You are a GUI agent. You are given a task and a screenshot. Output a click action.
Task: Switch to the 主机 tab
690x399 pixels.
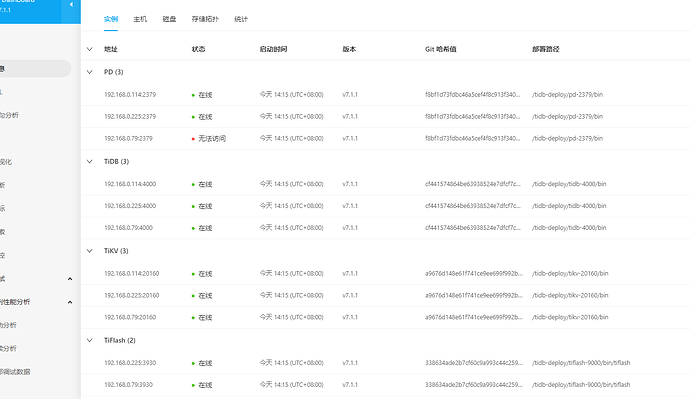[x=140, y=19]
